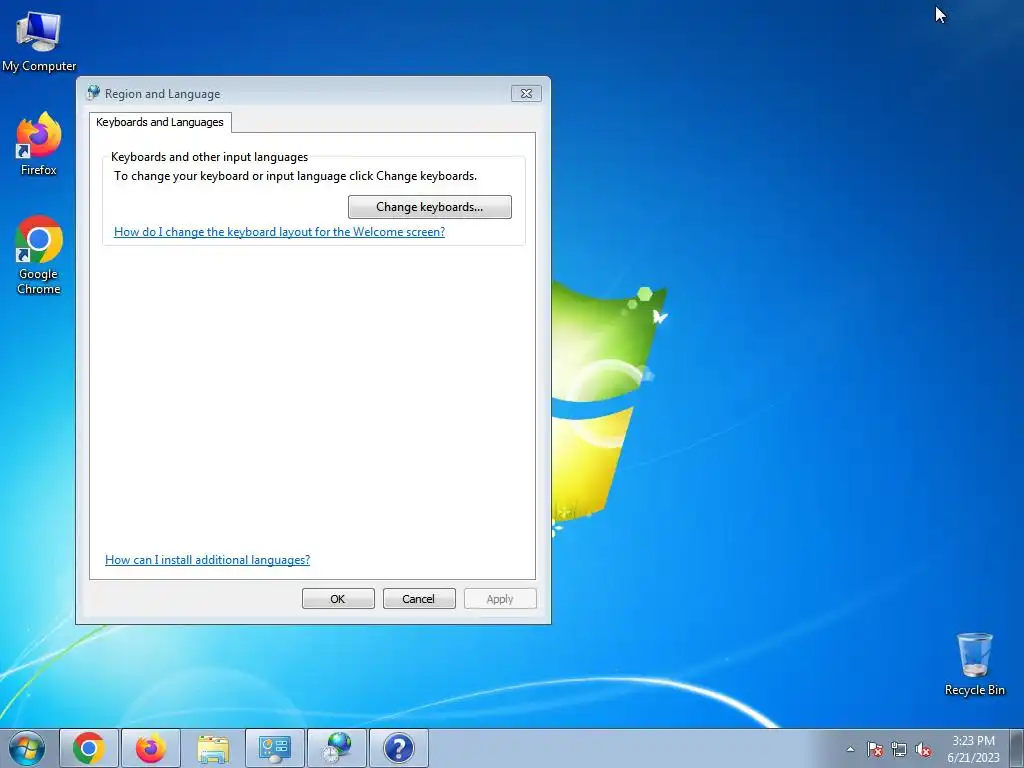The height and width of the screenshot is (768, 1024).
Task: Launch Chrome from the taskbar
Action: click(89, 748)
